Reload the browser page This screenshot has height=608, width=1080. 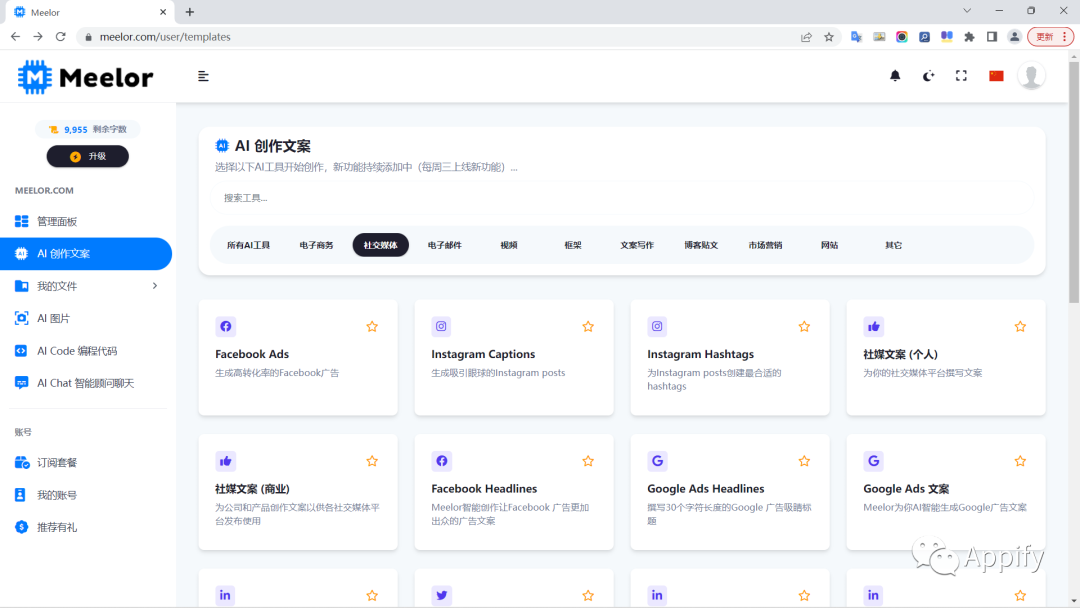point(61,36)
